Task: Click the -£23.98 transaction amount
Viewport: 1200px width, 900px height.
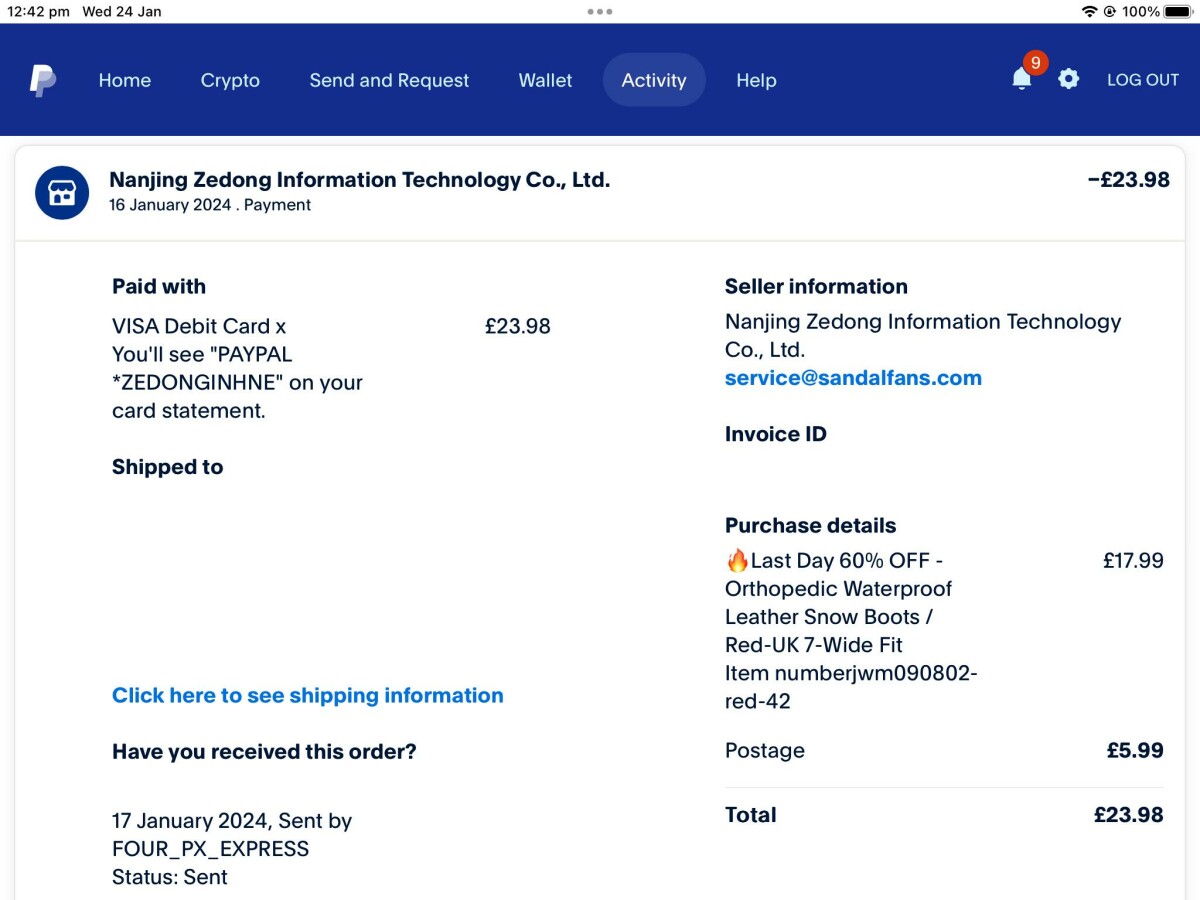Action: tap(1128, 180)
